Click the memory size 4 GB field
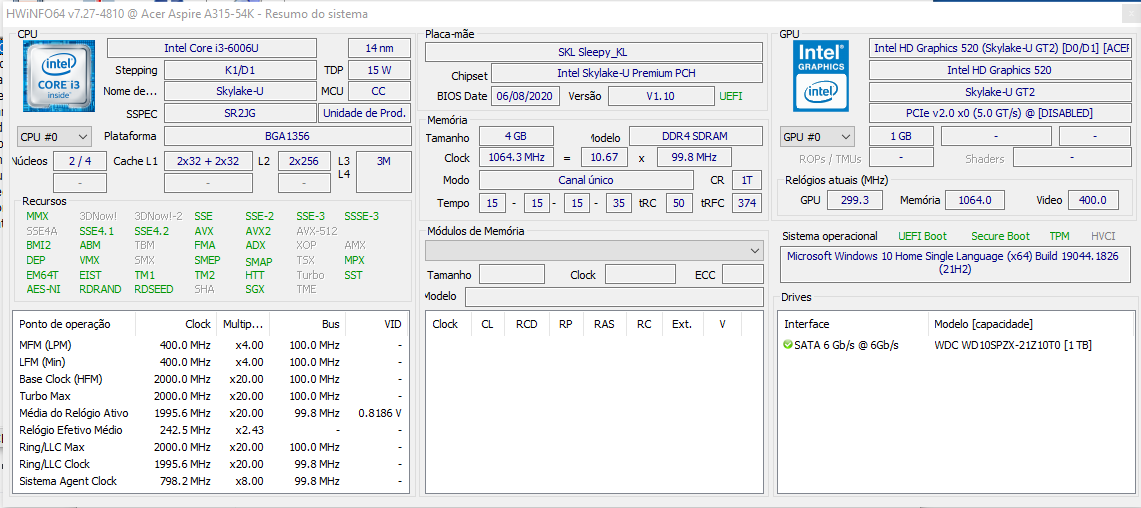Screen dimensions: 1141x508 (x=516, y=136)
